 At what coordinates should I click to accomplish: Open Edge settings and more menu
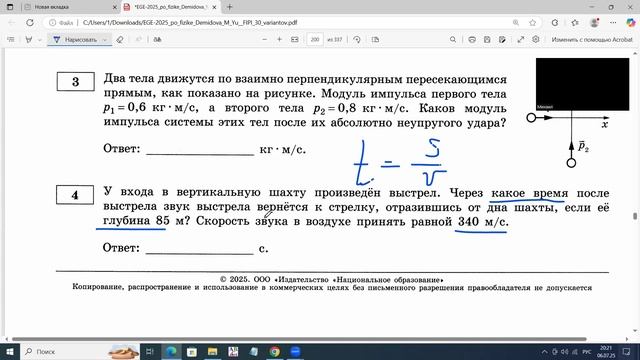pos(613,23)
